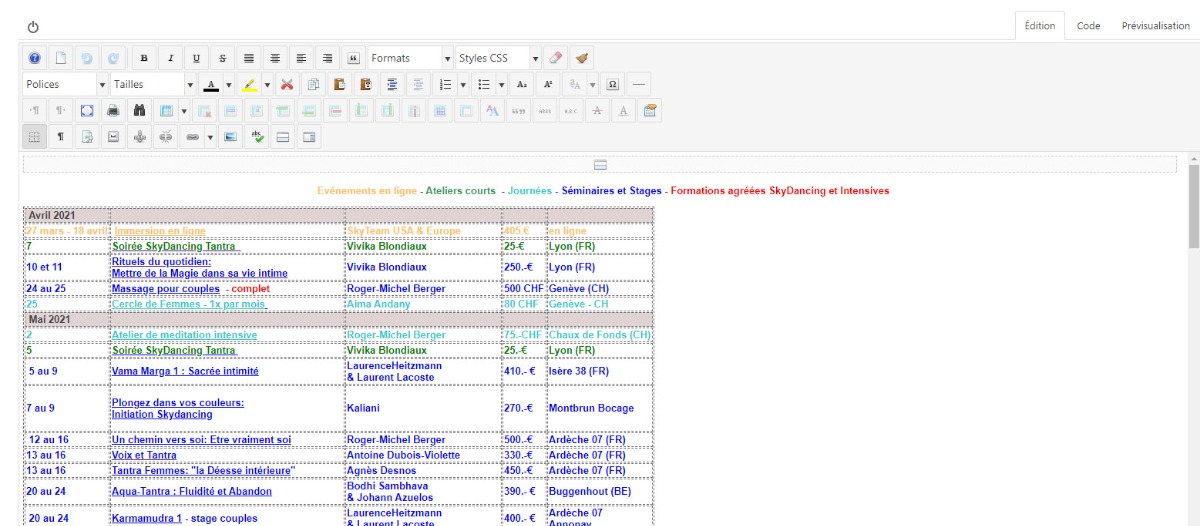Open 'Vama Marga 1 : Sacrée intimité' link
Screen dimensions: 1200x526
coord(185,371)
